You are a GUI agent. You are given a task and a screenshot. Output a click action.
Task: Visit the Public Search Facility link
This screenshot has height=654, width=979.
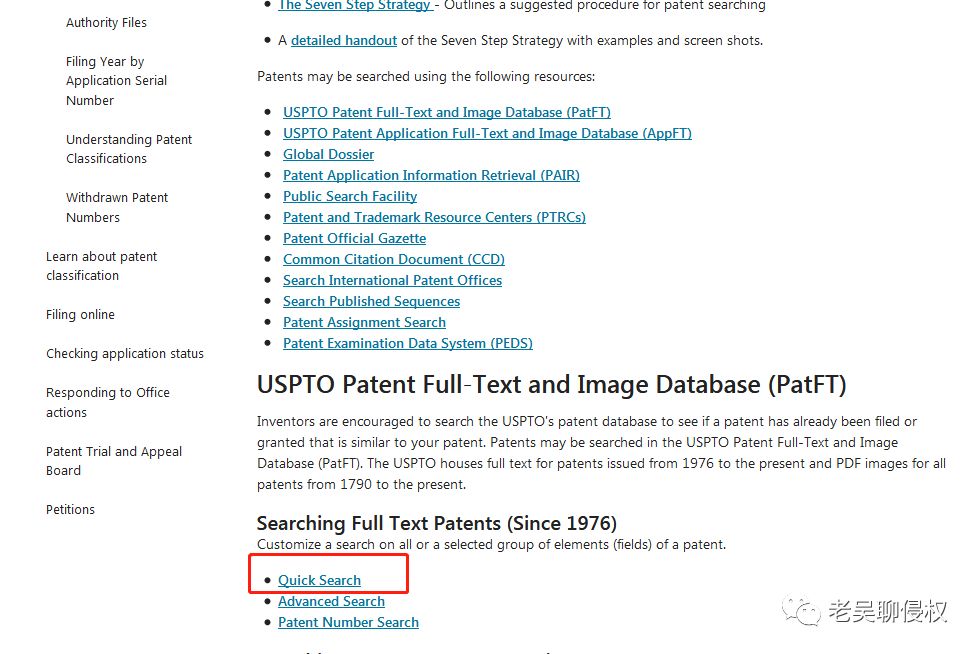click(350, 196)
